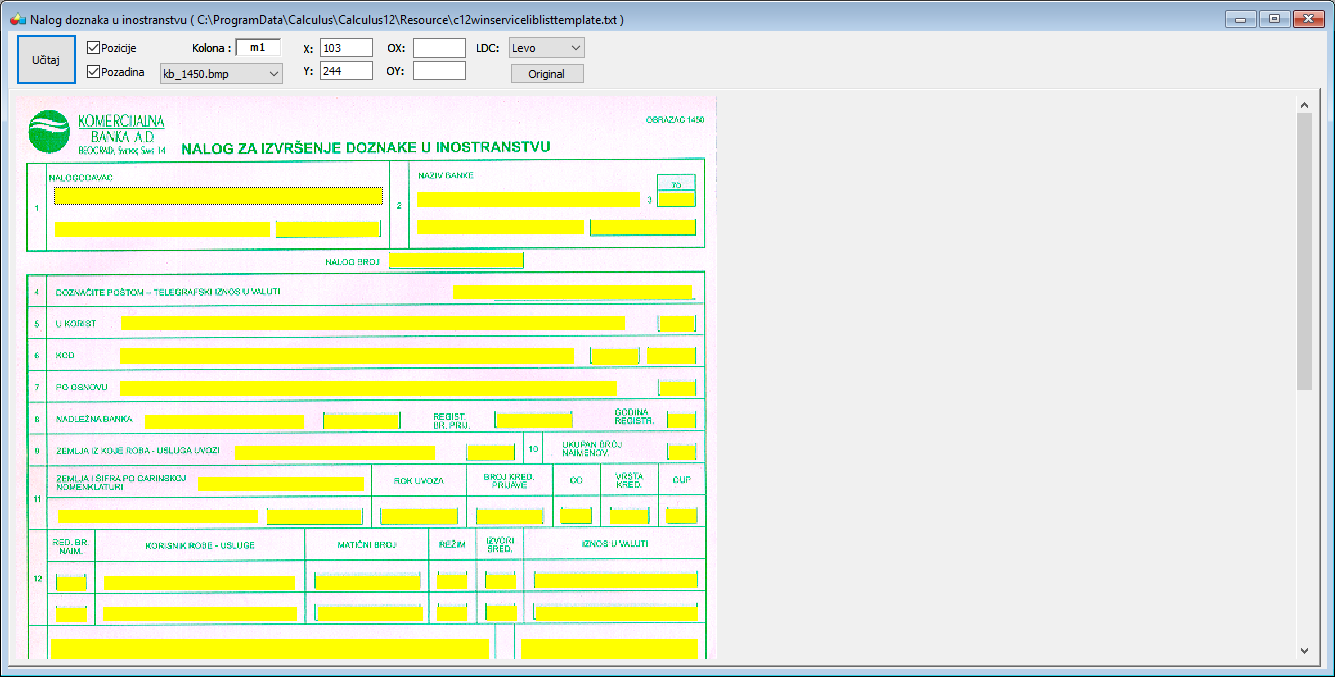The height and width of the screenshot is (677, 1335).
Task: Click the scrollbar down arrow
Action: coord(1304,650)
